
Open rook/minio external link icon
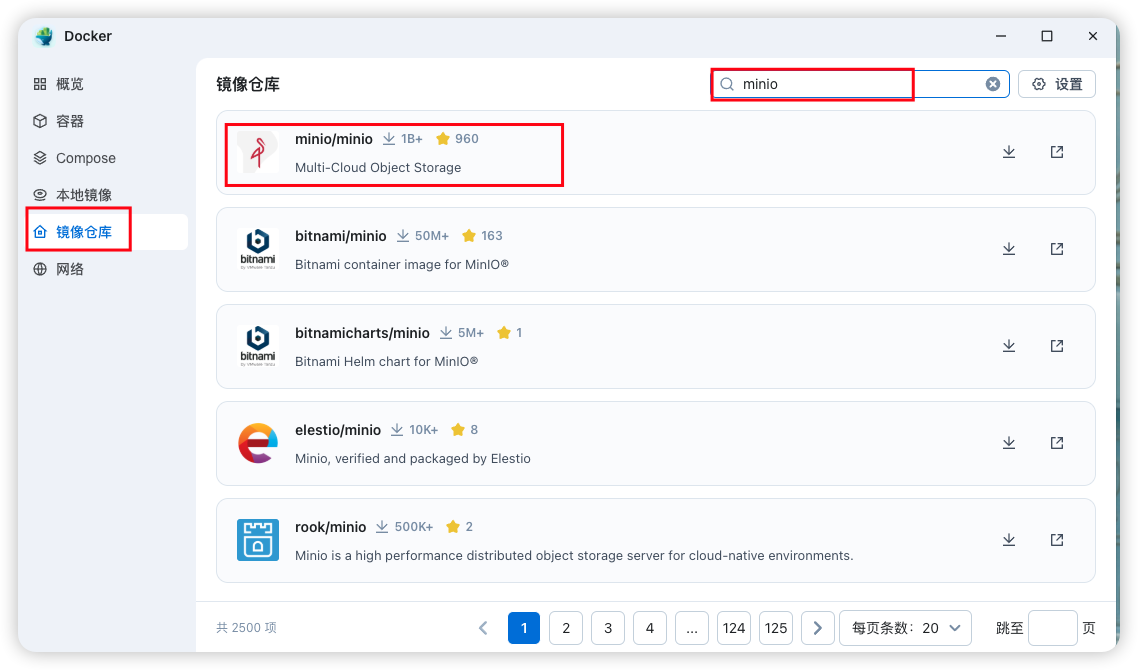1057,539
